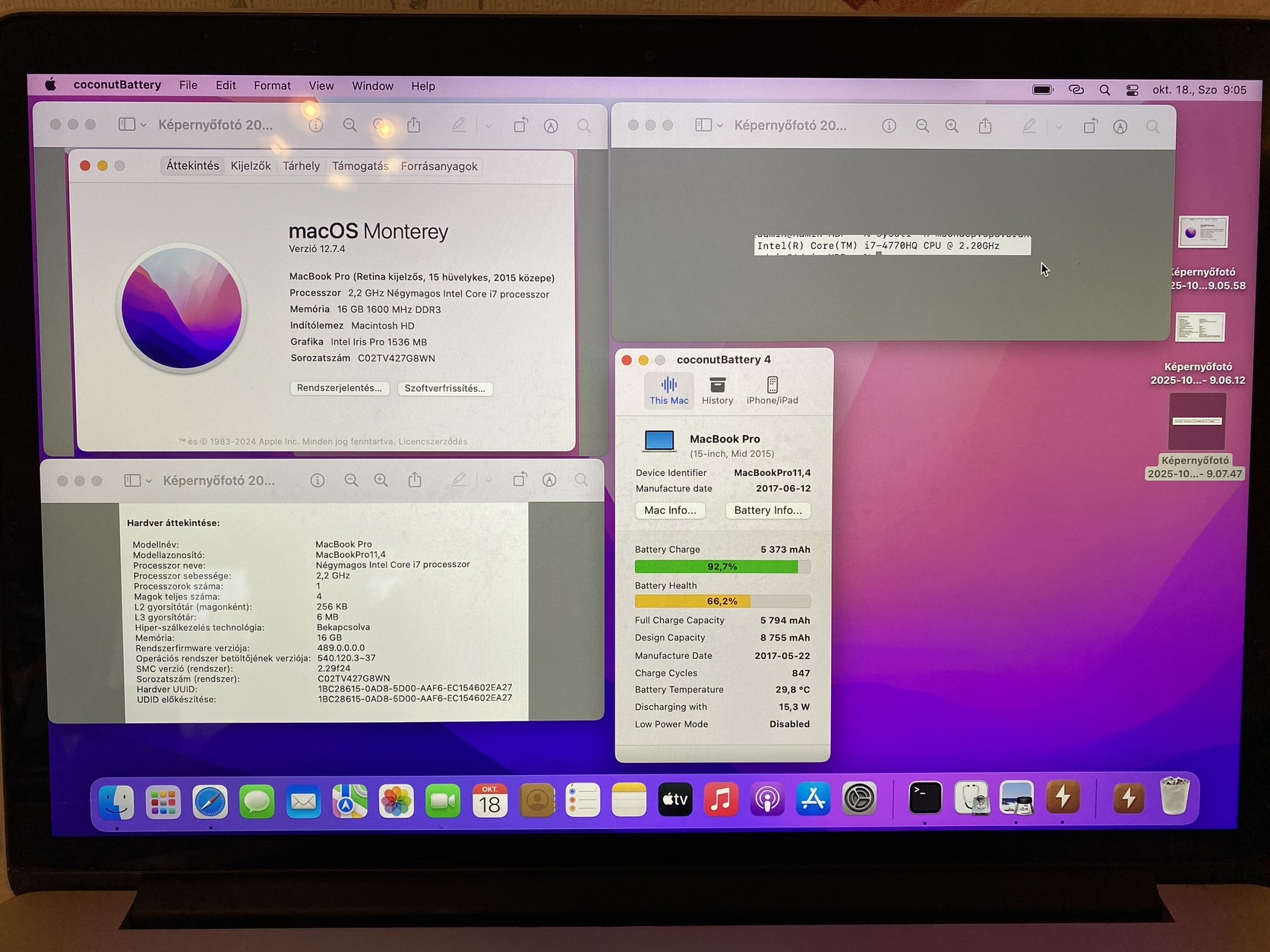This screenshot has height=952, width=1270.
Task: Click the Battery Info... button
Action: point(768,510)
